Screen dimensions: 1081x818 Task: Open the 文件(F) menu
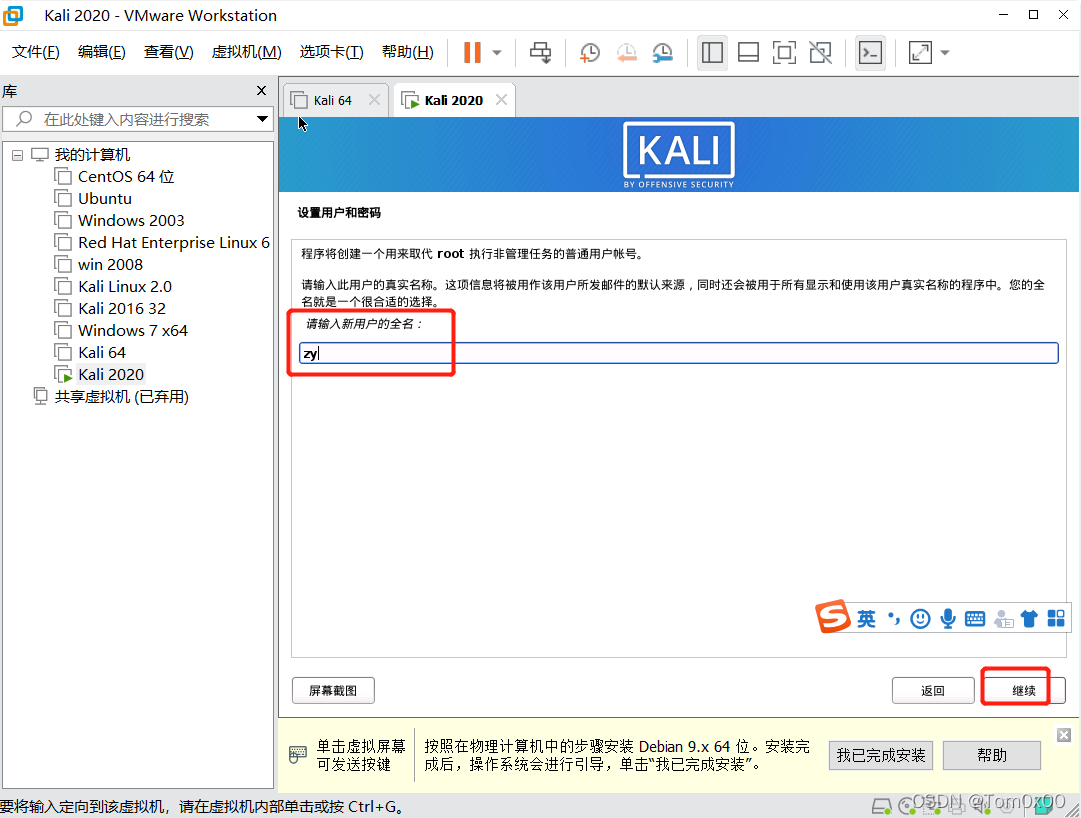pos(36,52)
